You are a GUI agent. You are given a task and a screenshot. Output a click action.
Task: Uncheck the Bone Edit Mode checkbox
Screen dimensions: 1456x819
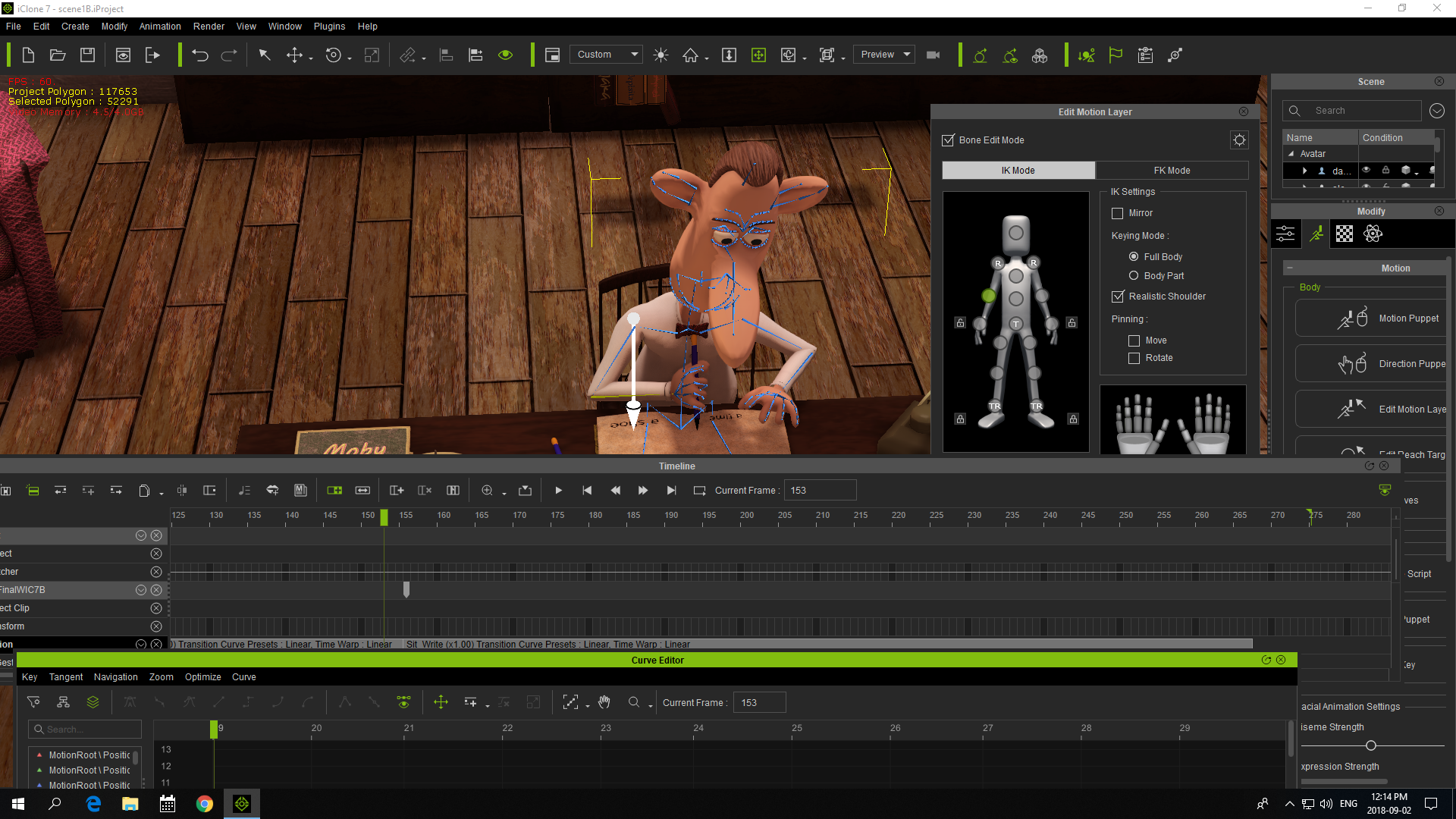tap(948, 140)
